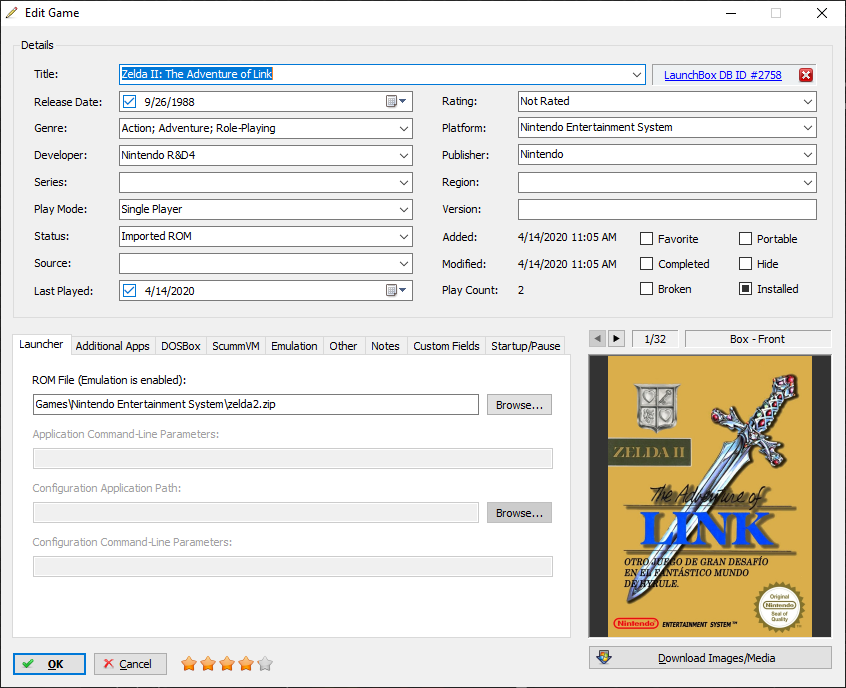Open the Emulation tab
Image resolution: width=846 pixels, height=688 pixels.
pos(294,346)
